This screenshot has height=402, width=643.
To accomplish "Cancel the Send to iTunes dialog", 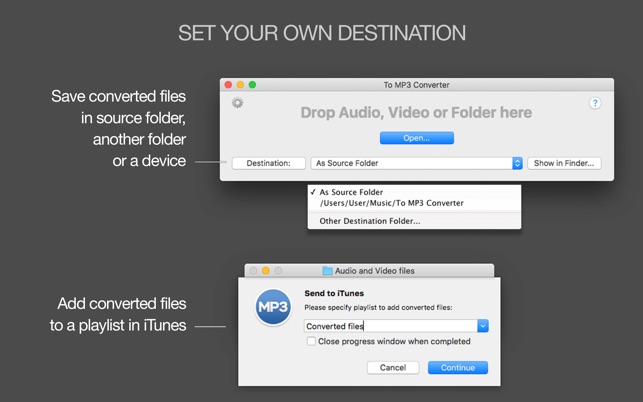I will (x=393, y=368).
